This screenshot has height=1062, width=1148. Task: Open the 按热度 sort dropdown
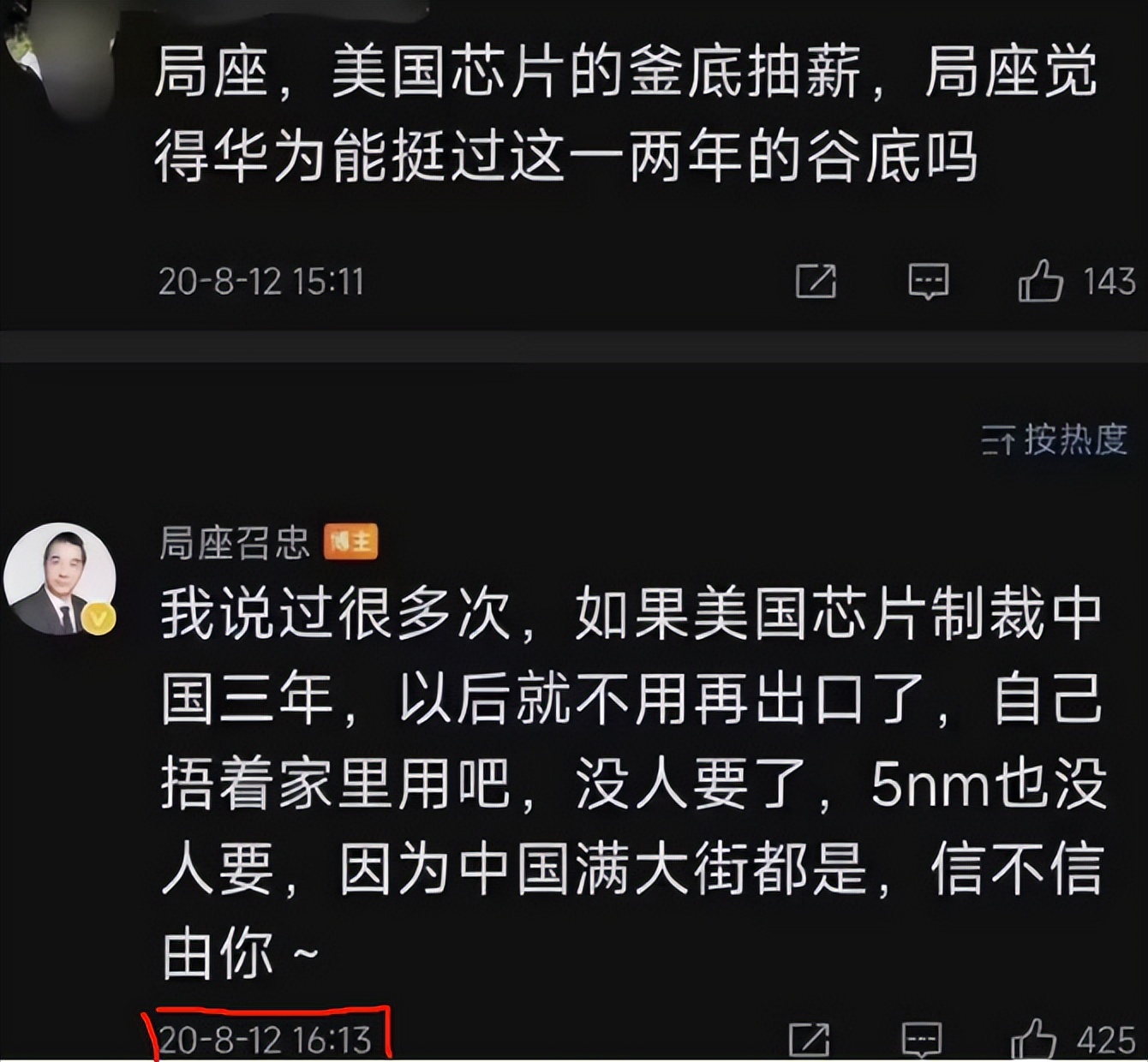(x=1054, y=440)
